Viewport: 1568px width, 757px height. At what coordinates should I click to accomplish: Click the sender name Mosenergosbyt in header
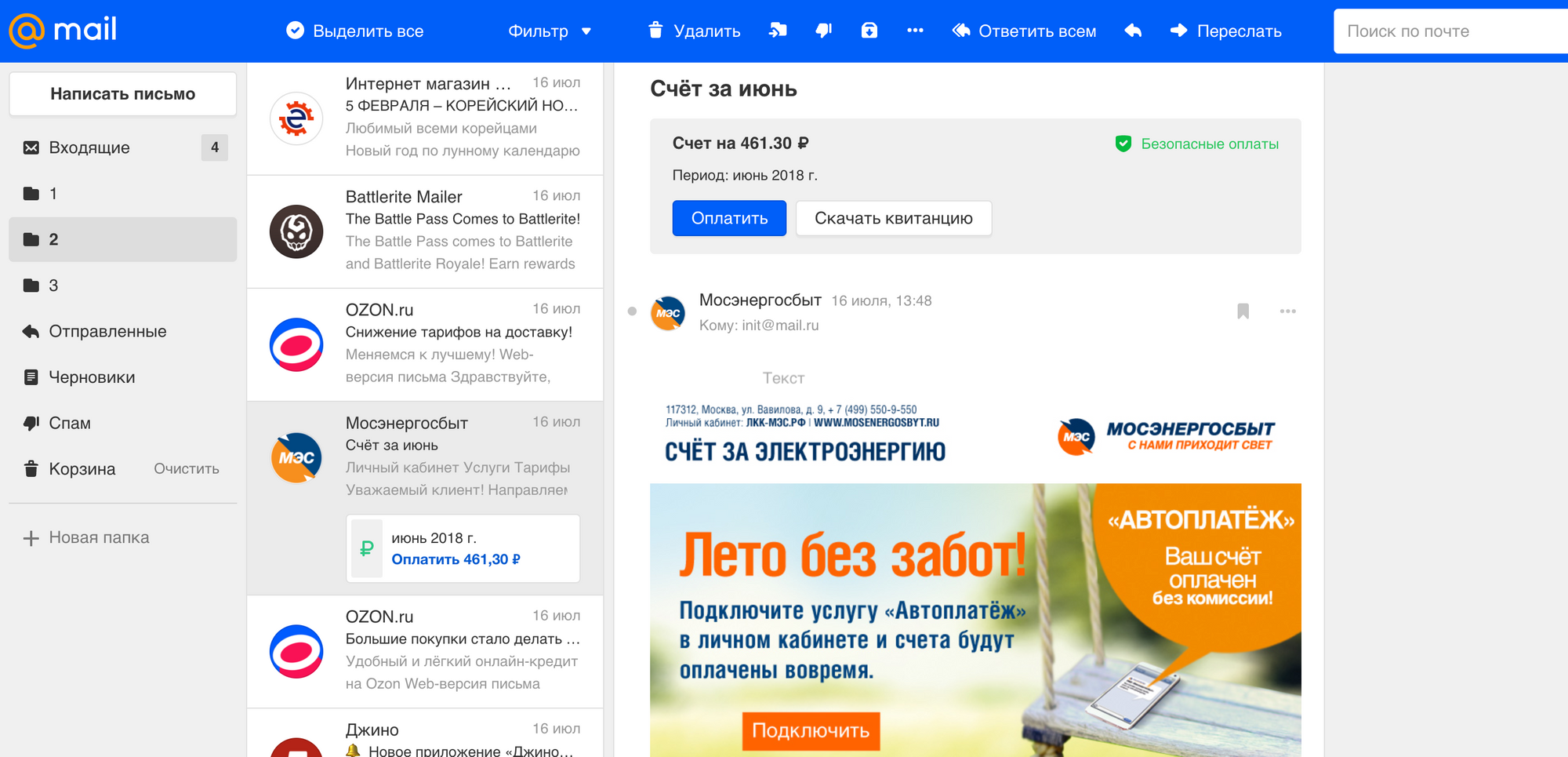[x=760, y=300]
